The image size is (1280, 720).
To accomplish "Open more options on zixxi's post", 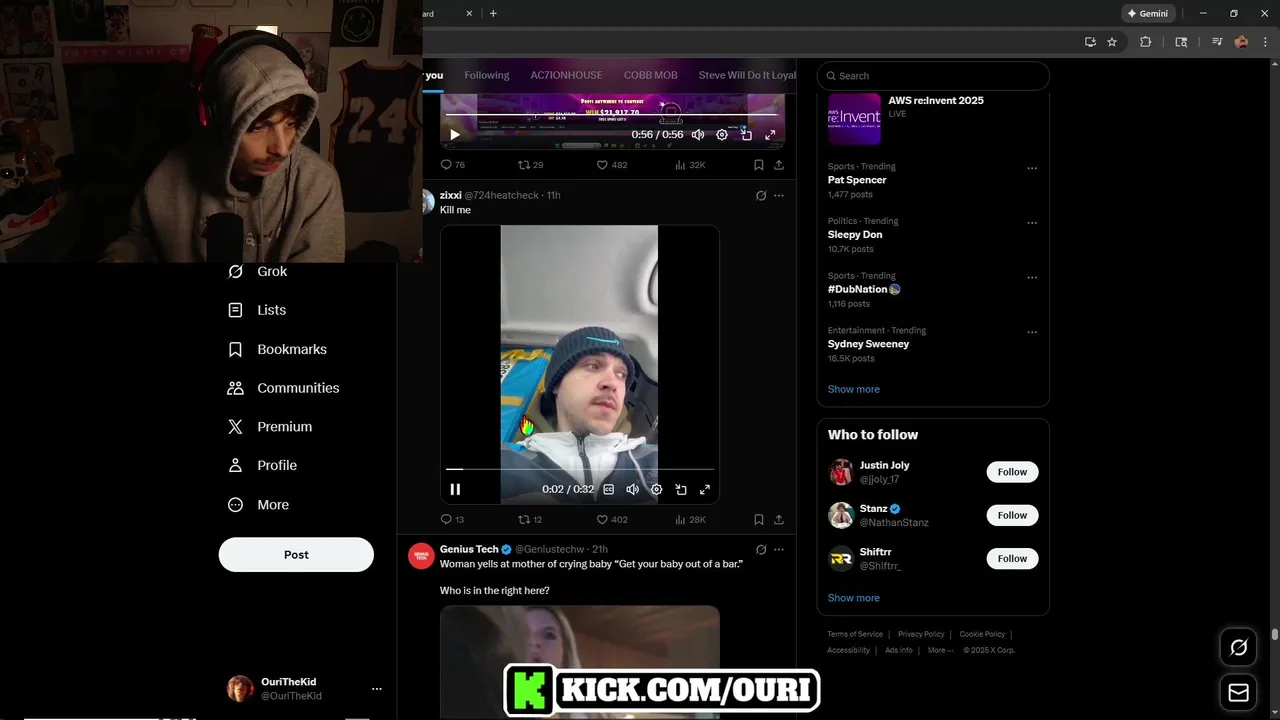I will coord(779,196).
